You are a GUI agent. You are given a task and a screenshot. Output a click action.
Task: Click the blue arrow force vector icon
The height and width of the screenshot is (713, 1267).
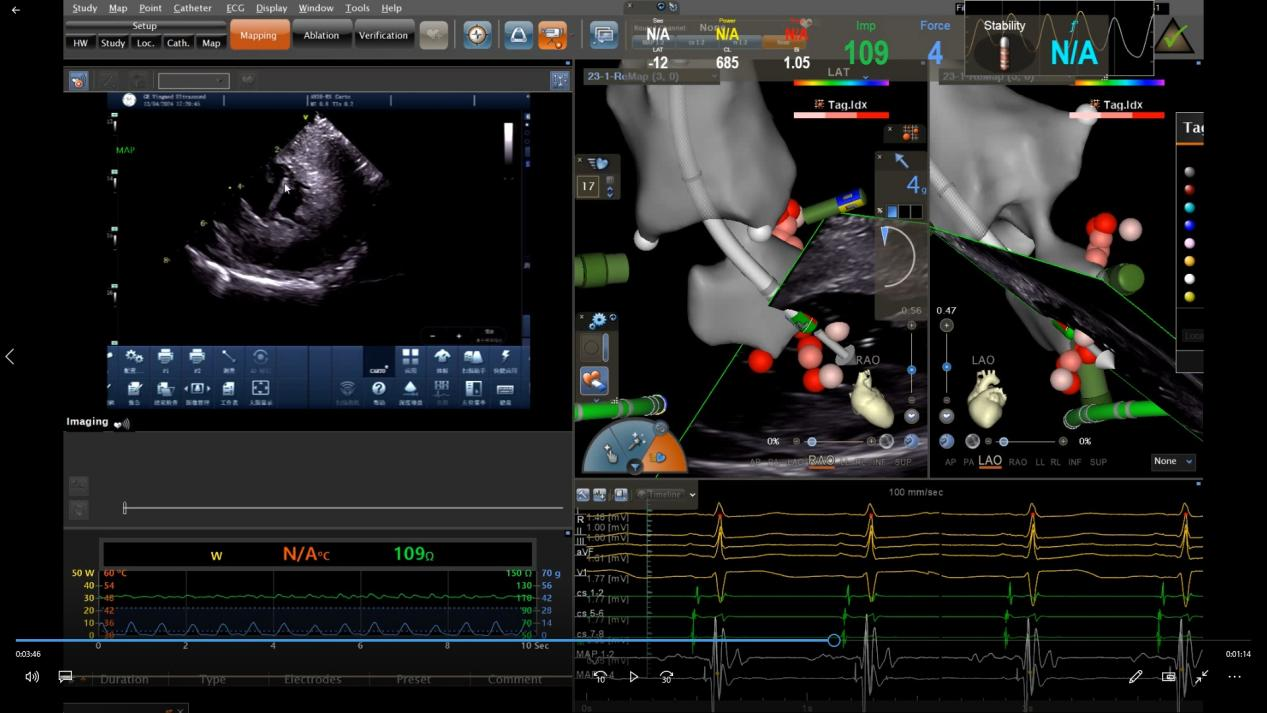pos(902,160)
